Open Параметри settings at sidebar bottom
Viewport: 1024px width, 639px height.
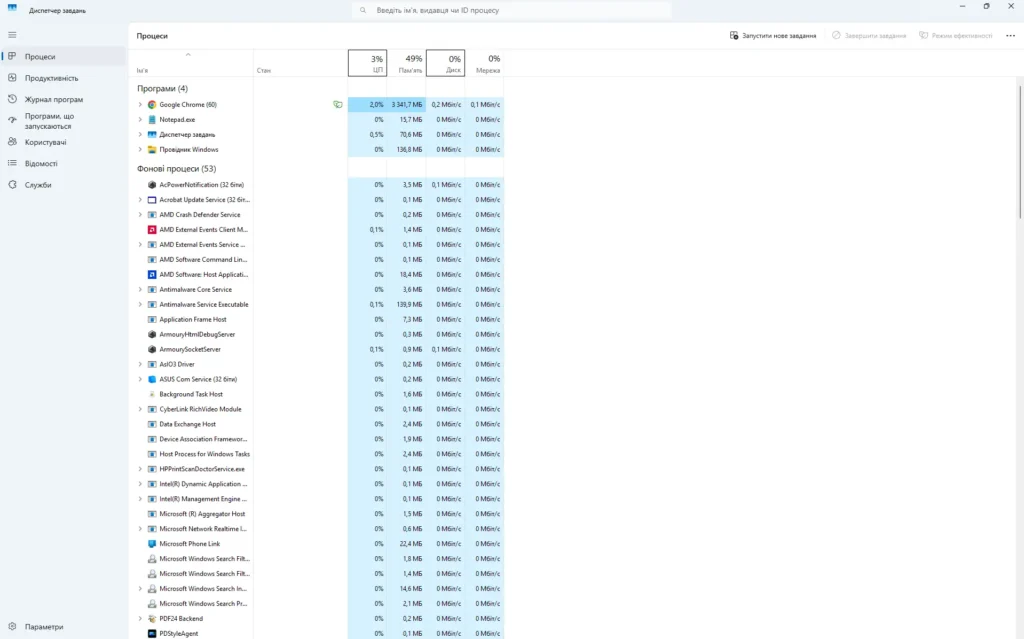pyautogui.click(x=63, y=627)
